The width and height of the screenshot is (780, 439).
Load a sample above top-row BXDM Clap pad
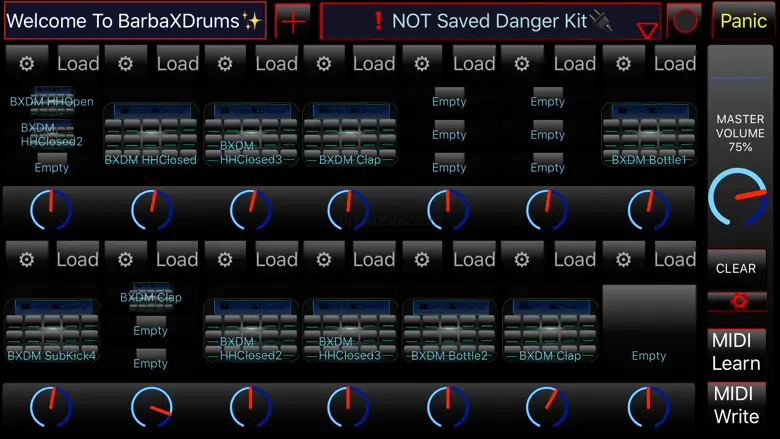(x=374, y=64)
